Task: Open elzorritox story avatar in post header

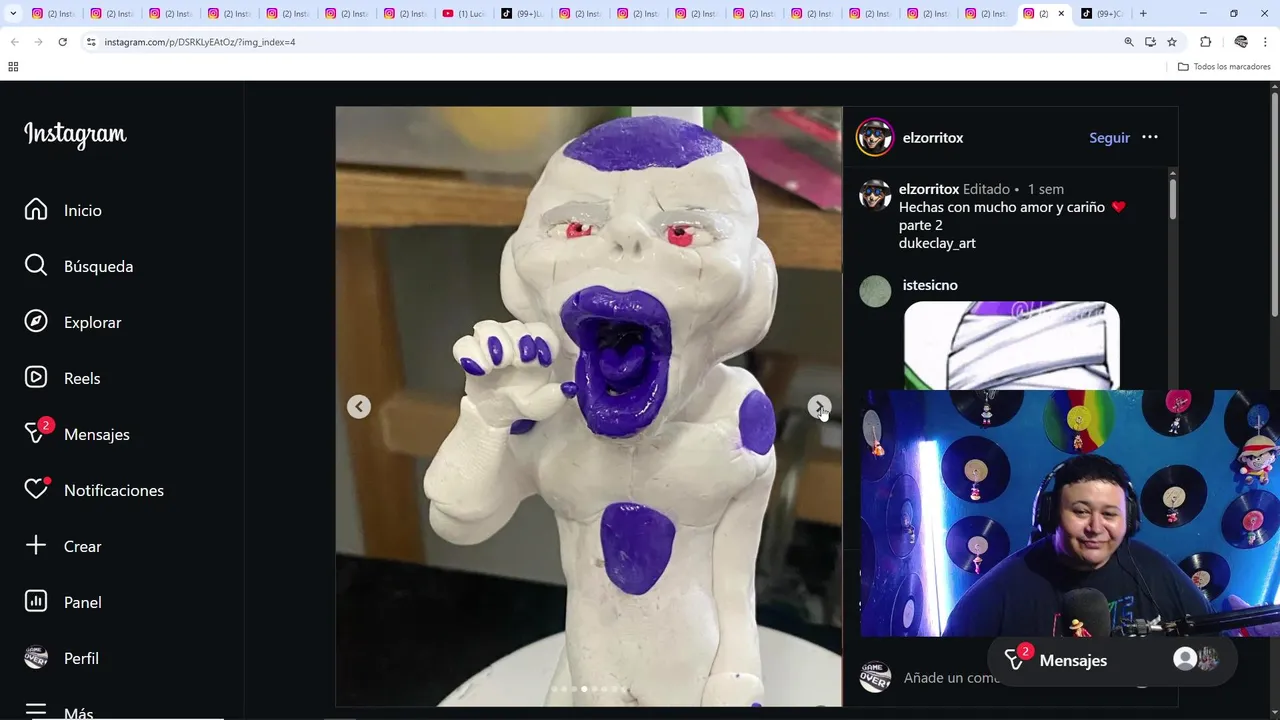Action: click(x=874, y=138)
